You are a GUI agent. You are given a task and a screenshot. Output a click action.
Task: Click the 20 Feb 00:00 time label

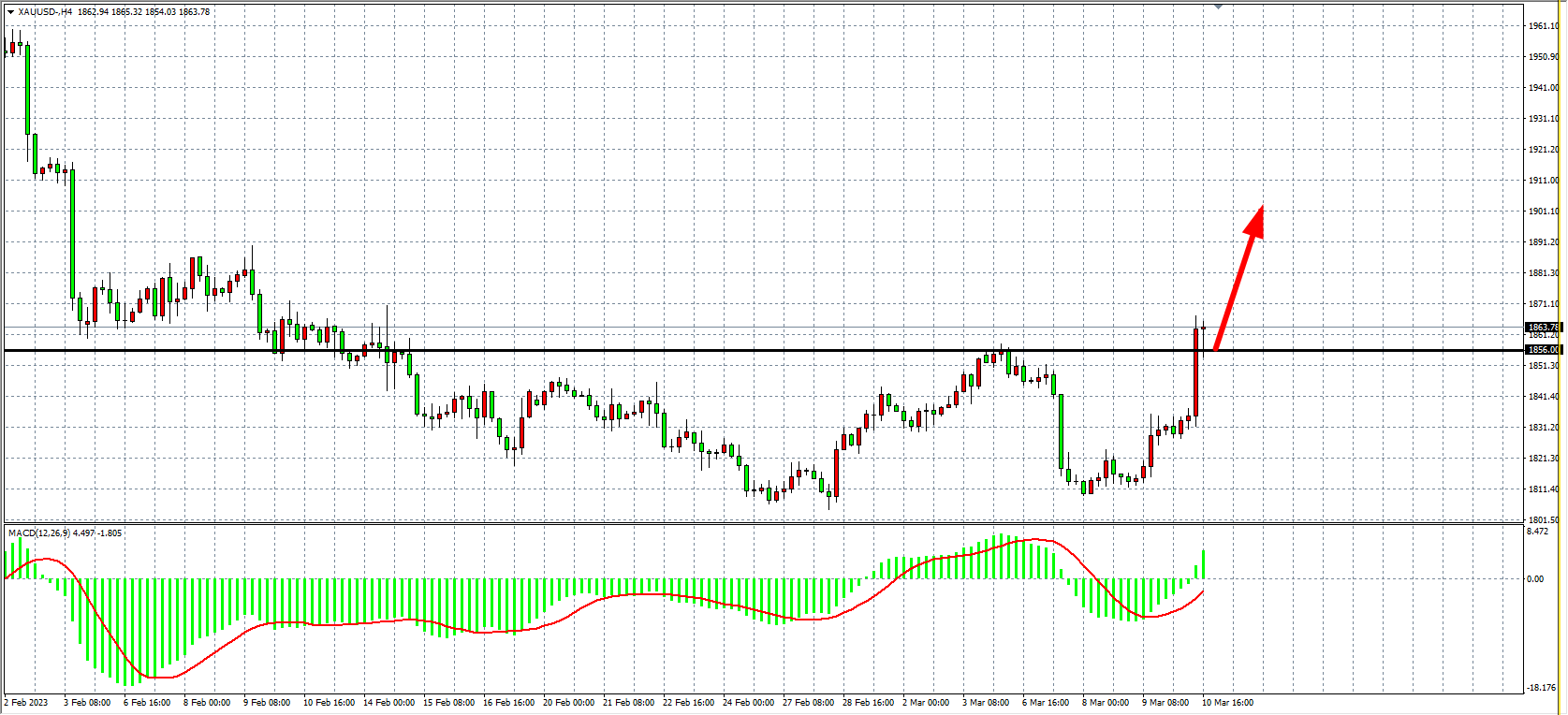(x=568, y=703)
